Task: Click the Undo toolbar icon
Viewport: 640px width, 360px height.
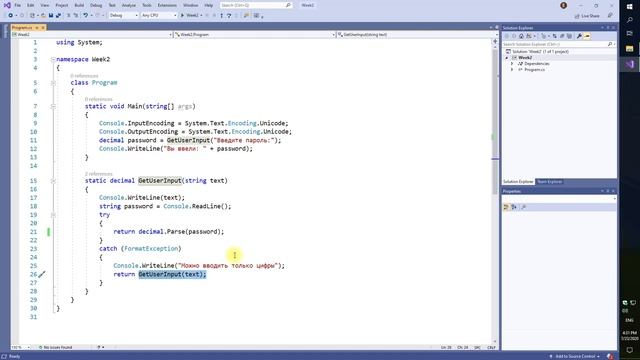Action: click(x=86, y=16)
